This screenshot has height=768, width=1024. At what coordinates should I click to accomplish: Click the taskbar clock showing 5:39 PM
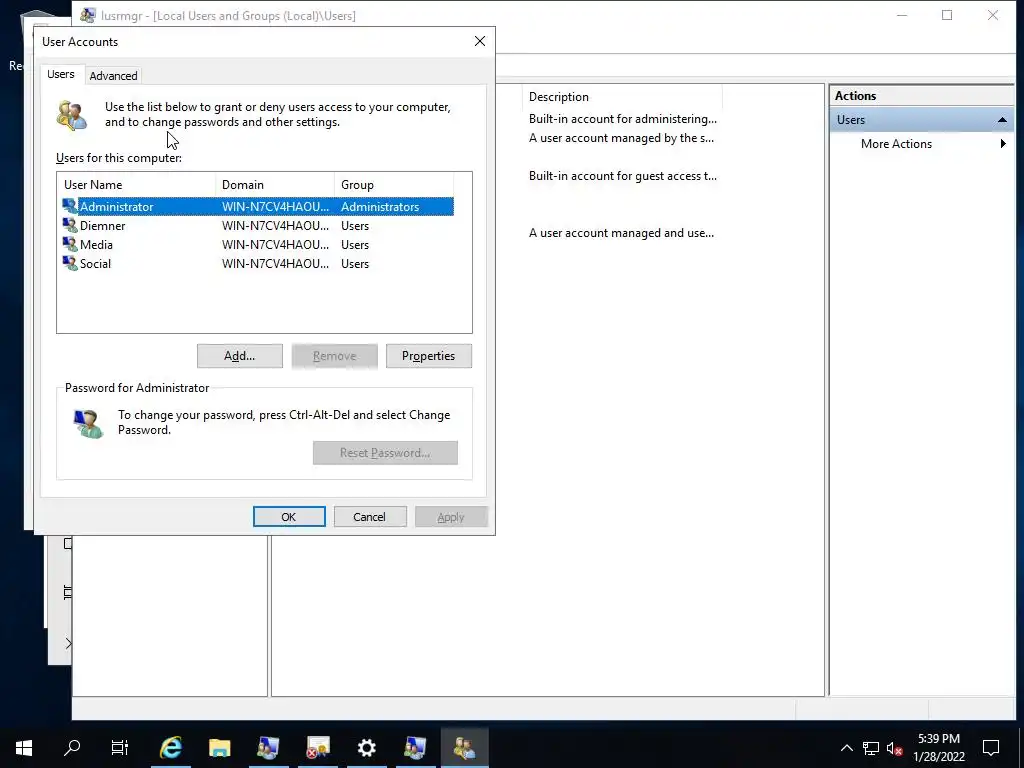click(x=938, y=747)
